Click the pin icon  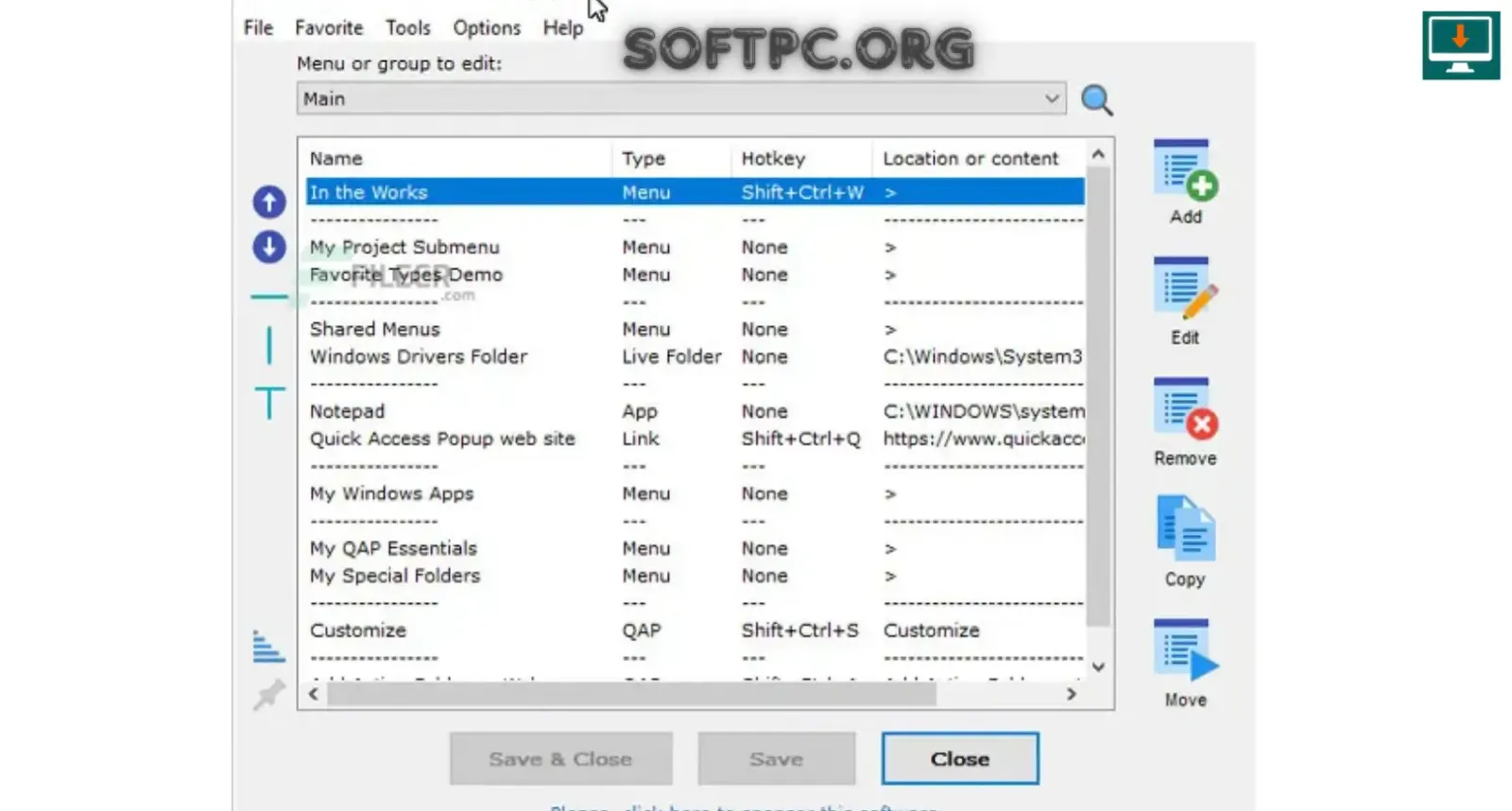point(268,695)
